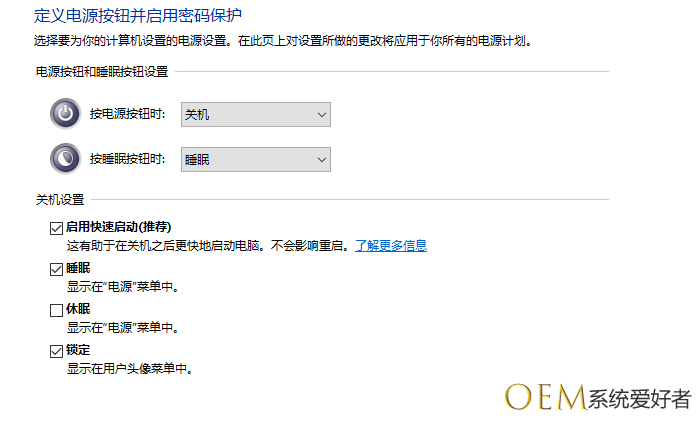Image resolution: width=700 pixels, height=428 pixels.
Task: Click the arrow on the 睡眠 combo box
Action: [322, 159]
